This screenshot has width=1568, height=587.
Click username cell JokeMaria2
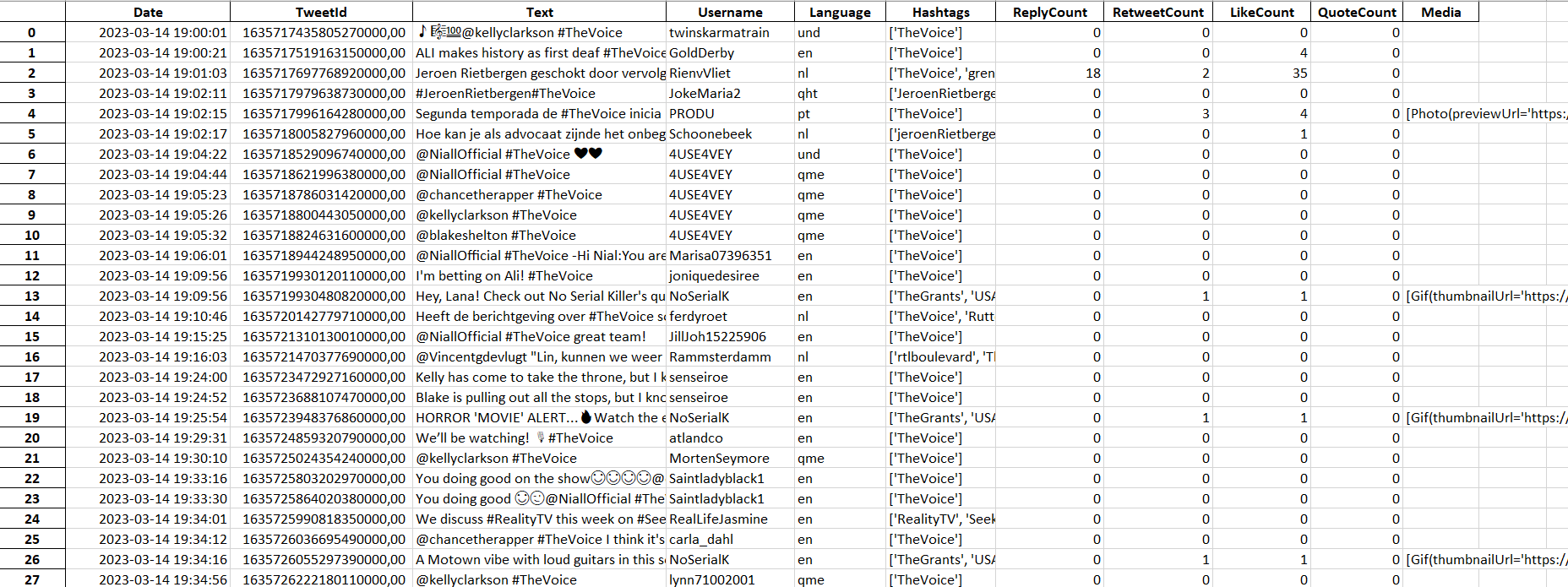click(x=730, y=93)
